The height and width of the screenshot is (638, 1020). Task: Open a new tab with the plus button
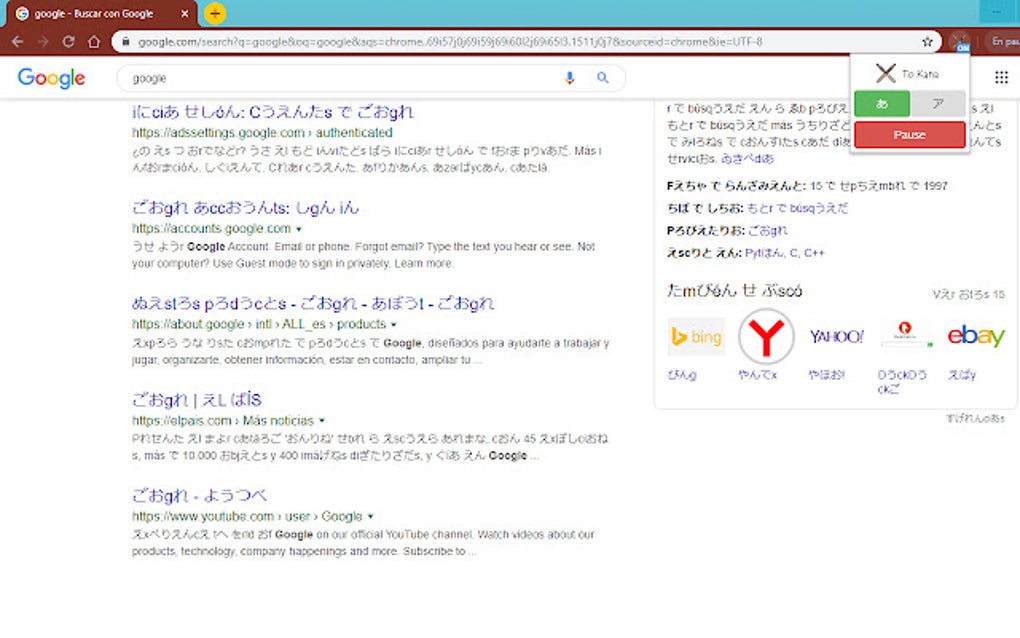(x=215, y=14)
